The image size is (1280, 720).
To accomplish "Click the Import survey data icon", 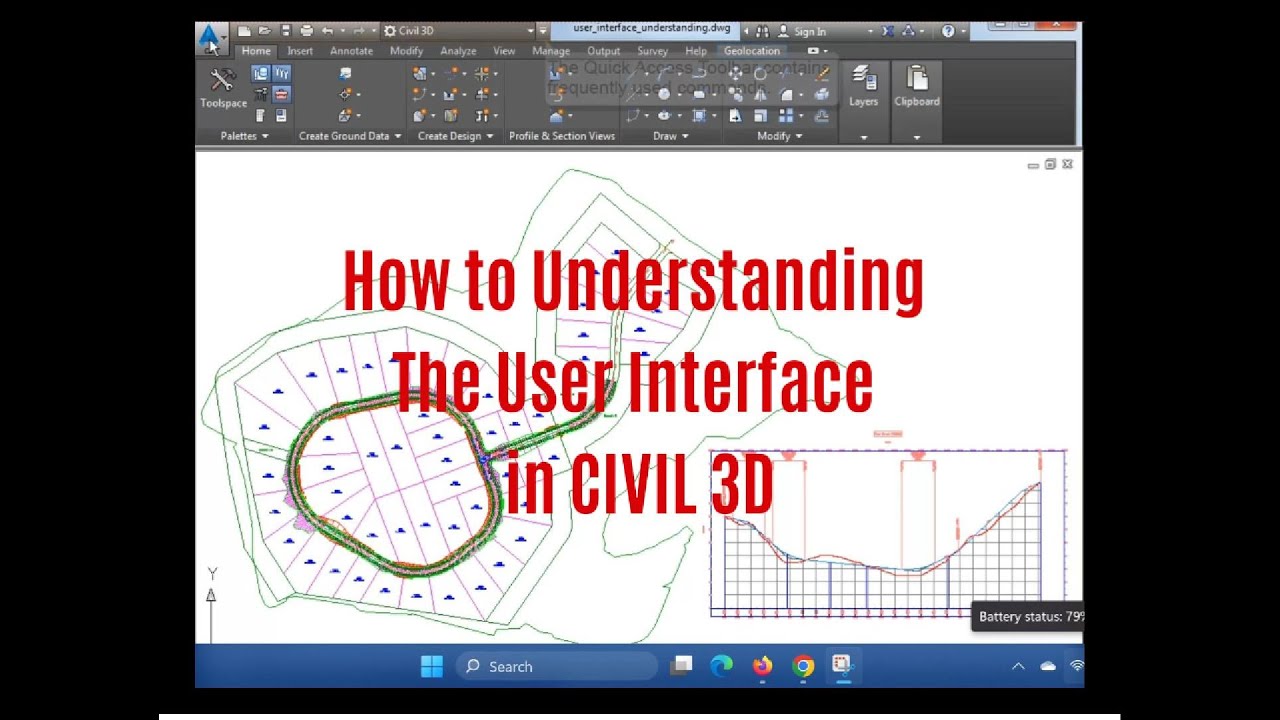I will [x=345, y=73].
